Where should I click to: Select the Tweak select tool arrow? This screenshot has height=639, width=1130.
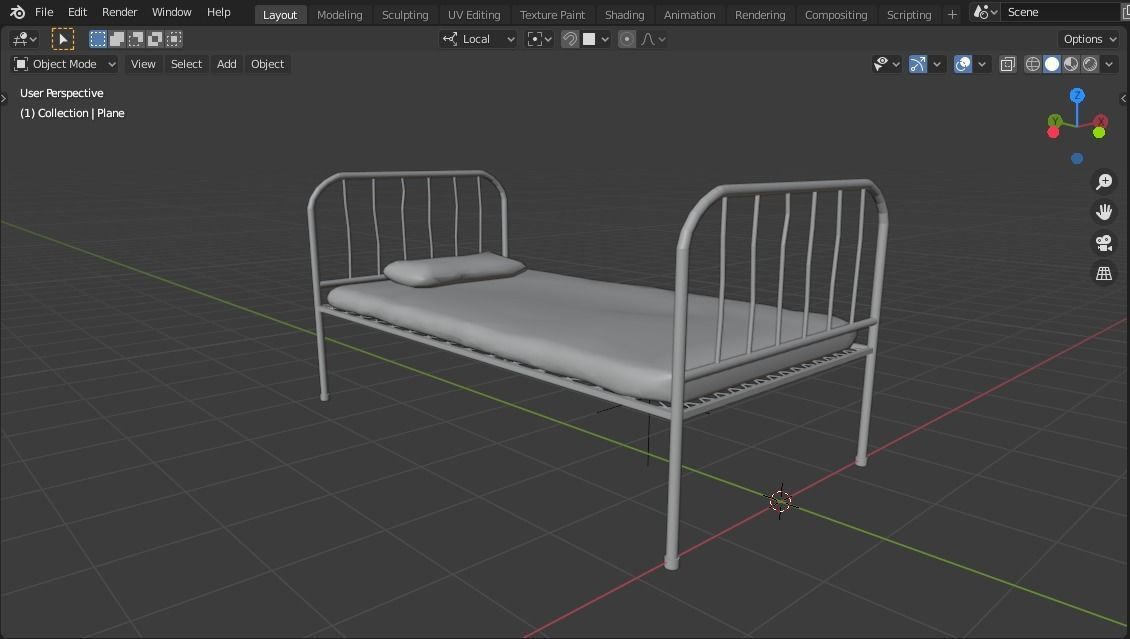pyautogui.click(x=63, y=39)
